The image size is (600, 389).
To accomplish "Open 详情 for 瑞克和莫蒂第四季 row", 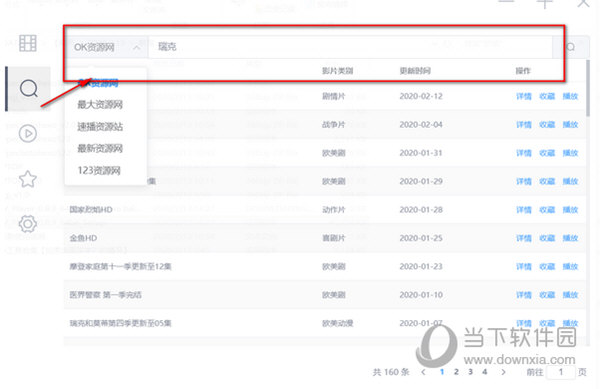I will click(x=524, y=323).
